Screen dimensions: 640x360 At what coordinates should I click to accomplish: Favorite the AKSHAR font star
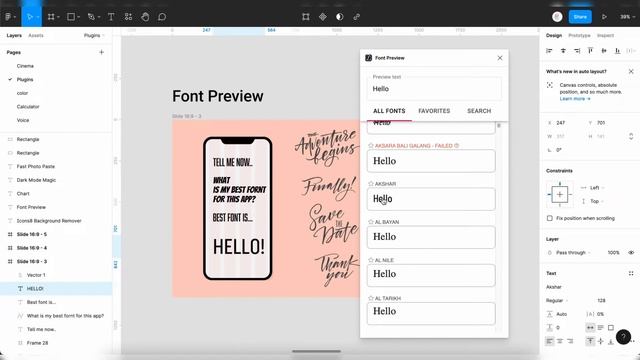pos(371,184)
